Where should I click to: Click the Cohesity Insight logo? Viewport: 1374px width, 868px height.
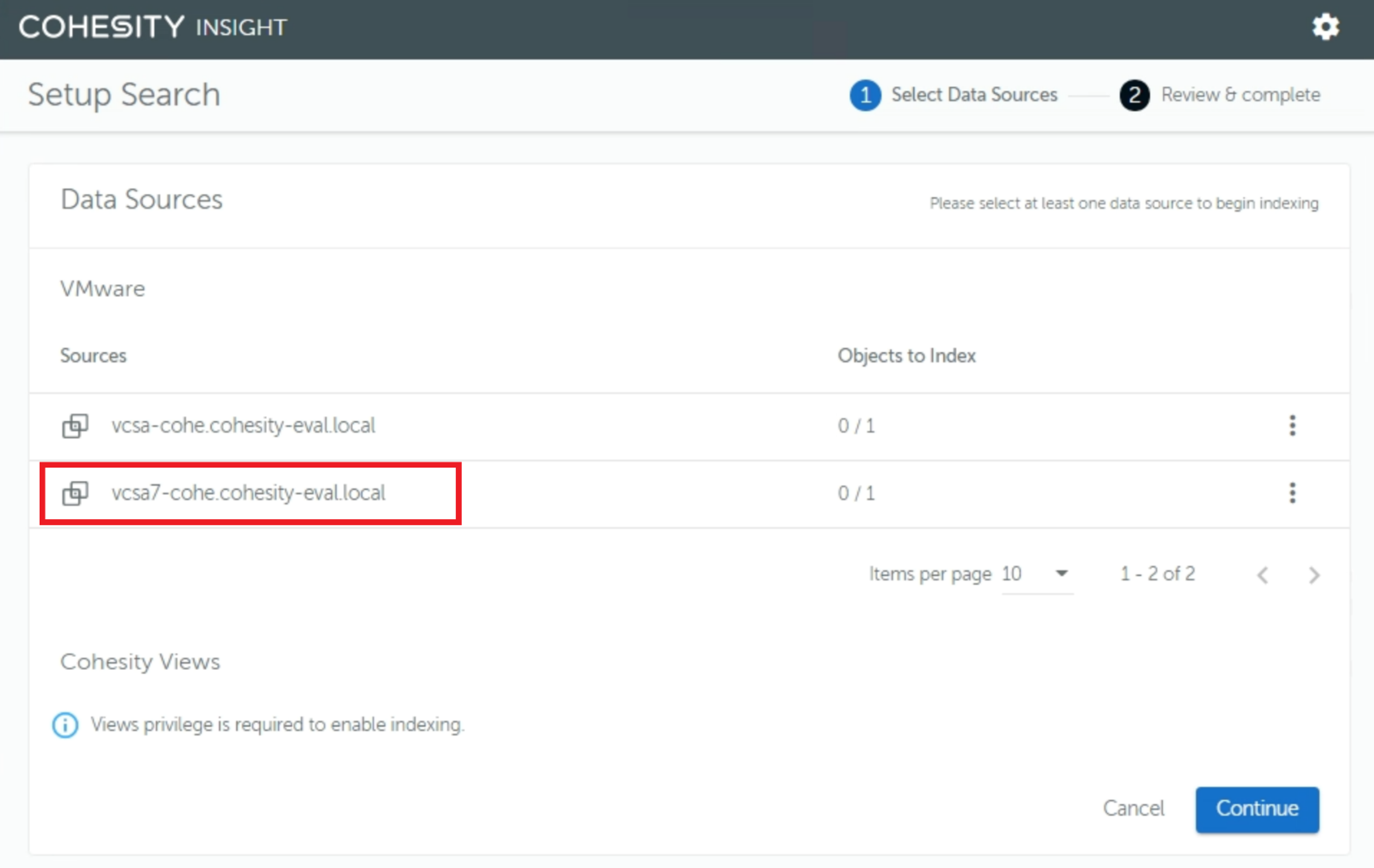point(152,27)
